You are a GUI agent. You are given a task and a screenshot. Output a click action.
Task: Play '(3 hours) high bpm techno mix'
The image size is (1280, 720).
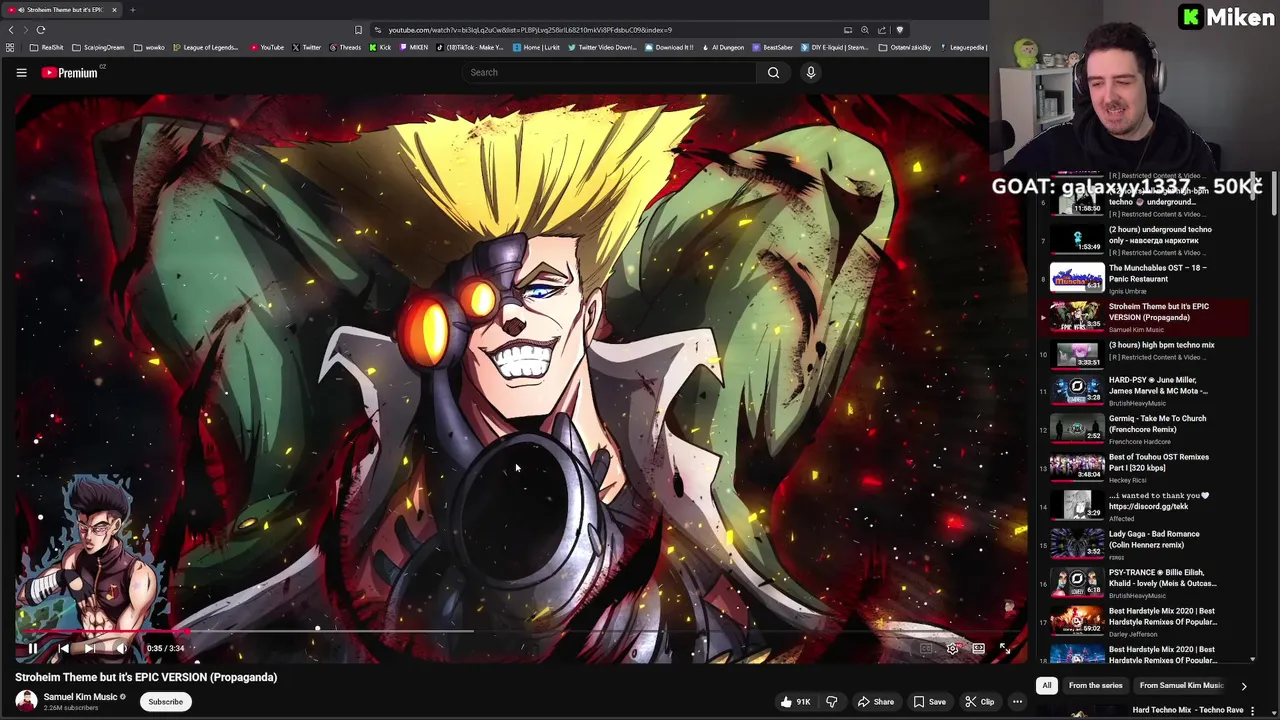1143,355
